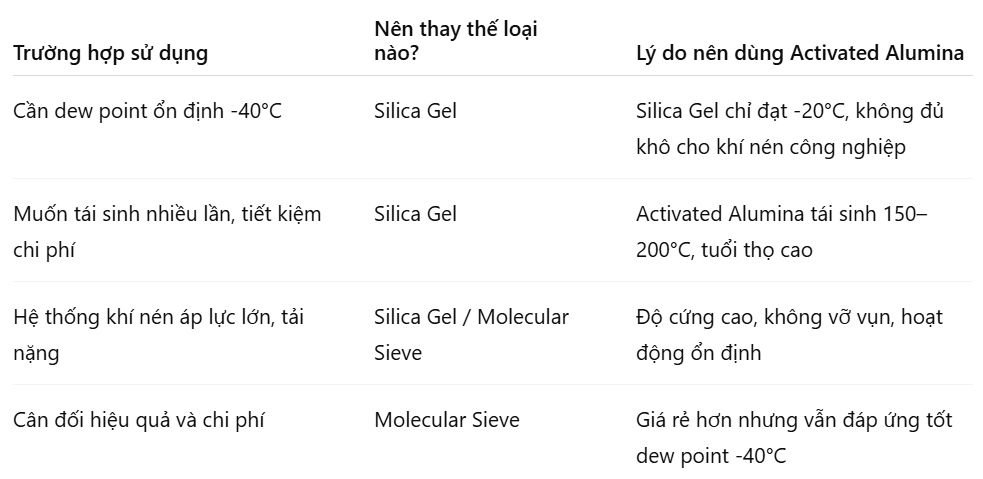Select the 'Lý do nên dùng Activated Alumina' header
The width and height of the screenshot is (983, 479).
800,53
